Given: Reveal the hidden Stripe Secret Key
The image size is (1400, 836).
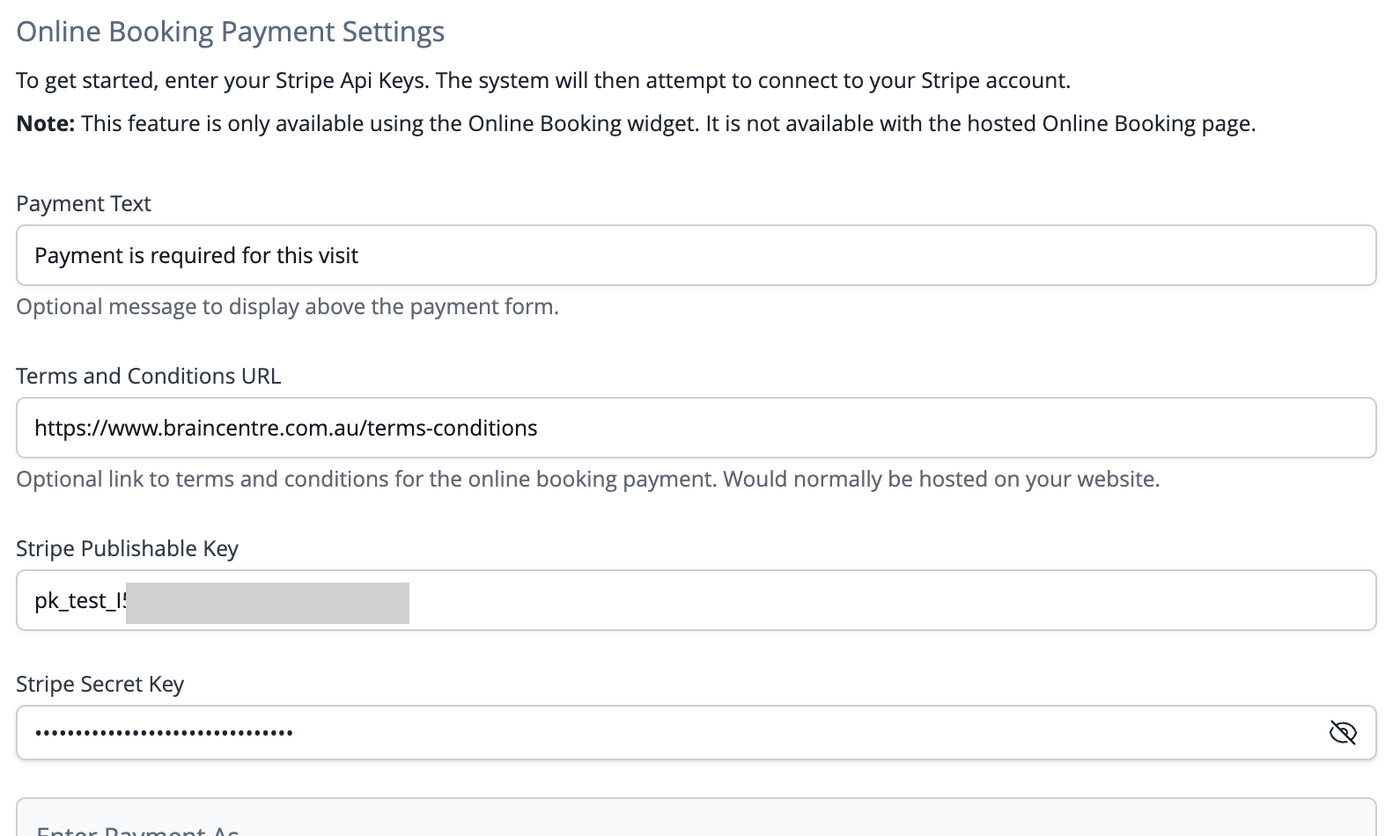Looking at the screenshot, I should point(1342,733).
